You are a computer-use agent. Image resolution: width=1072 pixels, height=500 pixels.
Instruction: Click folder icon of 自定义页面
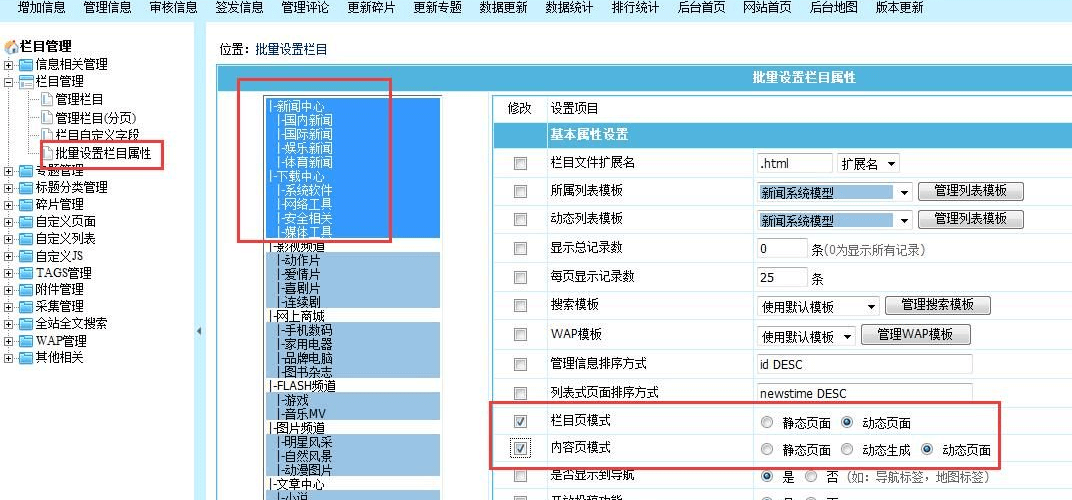click(x=26, y=222)
